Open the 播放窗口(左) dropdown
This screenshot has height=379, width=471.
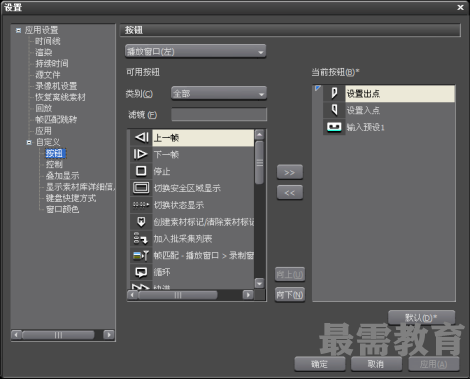[x=195, y=51]
